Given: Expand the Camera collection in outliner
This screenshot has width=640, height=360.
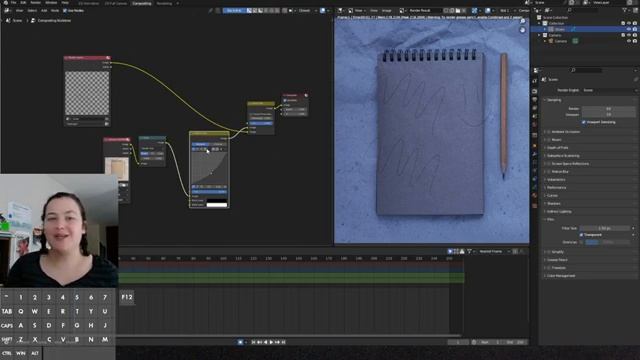Looking at the screenshot, I should (540, 36).
